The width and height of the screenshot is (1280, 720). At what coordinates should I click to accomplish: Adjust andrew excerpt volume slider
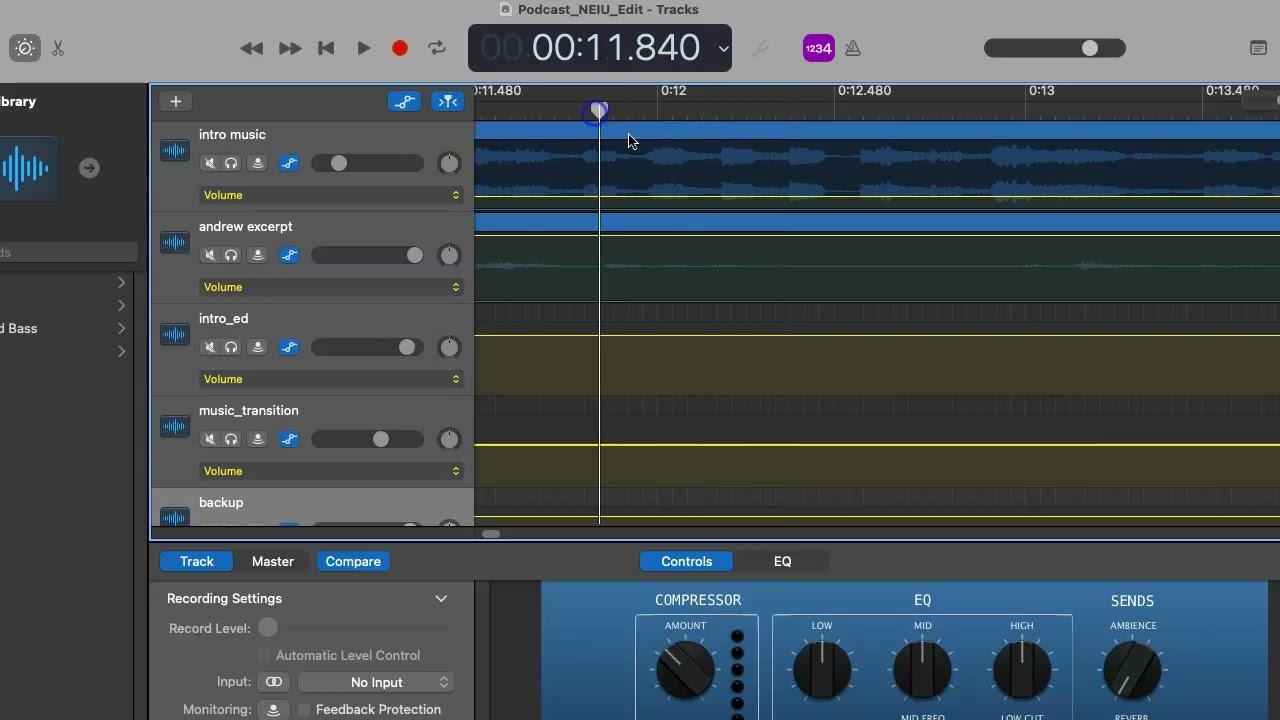tap(367, 255)
